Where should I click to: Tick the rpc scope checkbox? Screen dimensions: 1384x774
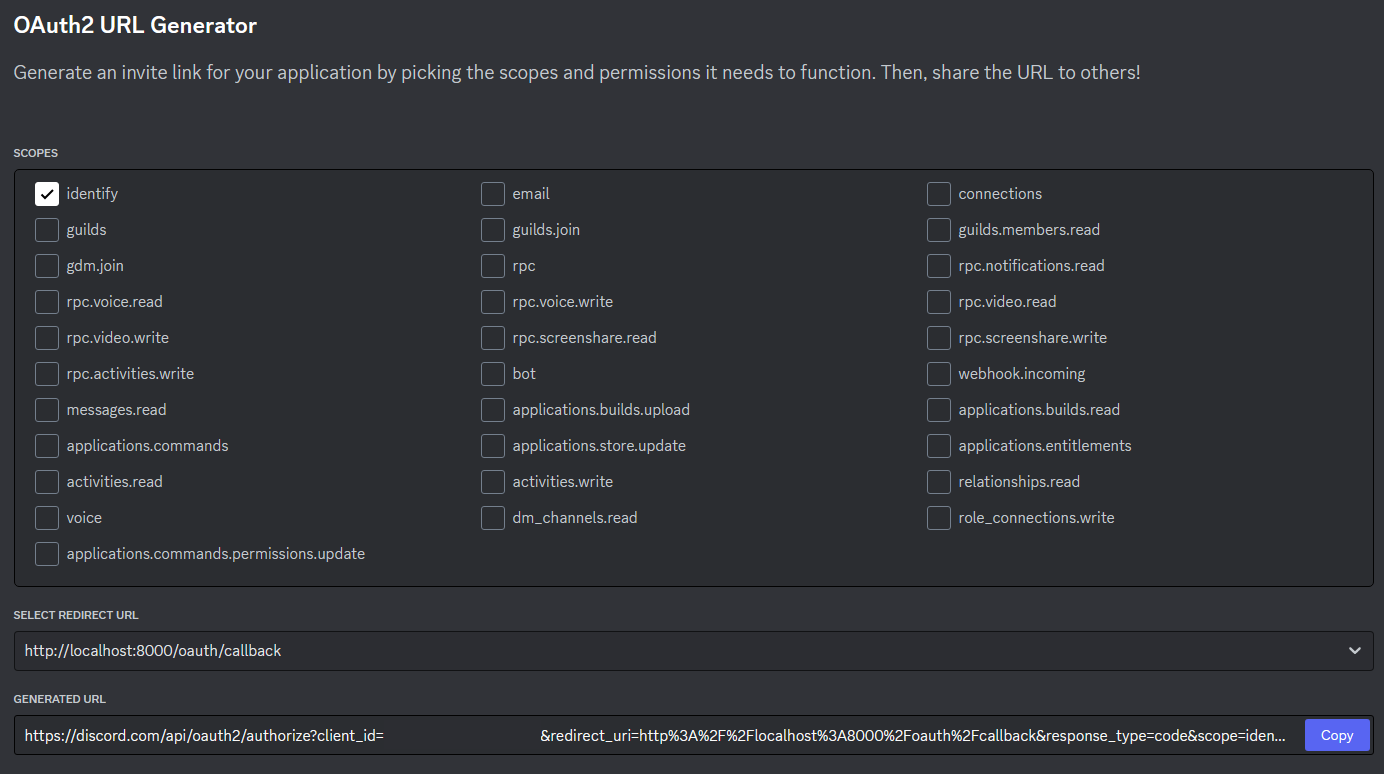coord(493,266)
